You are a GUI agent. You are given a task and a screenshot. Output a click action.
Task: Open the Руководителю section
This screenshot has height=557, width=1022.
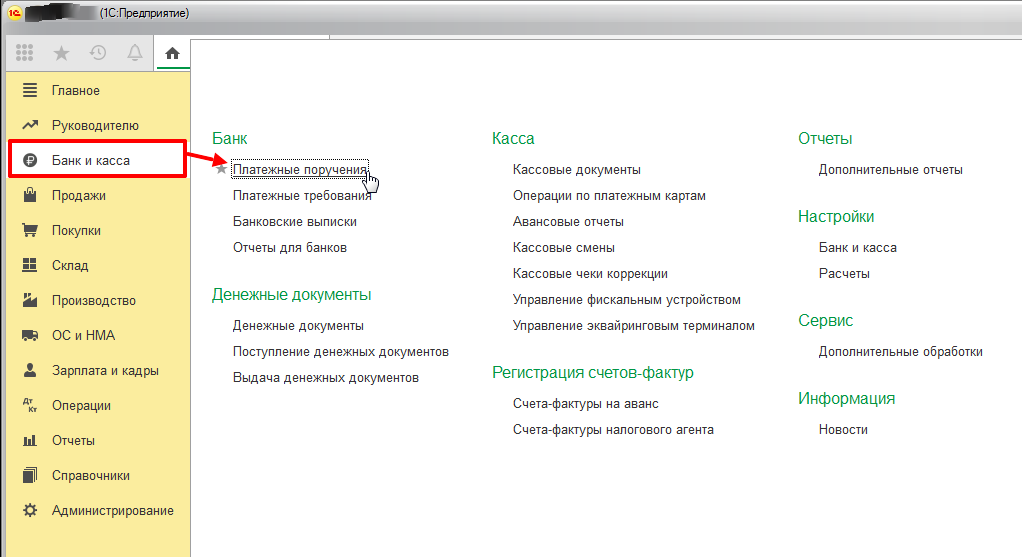click(x=95, y=125)
